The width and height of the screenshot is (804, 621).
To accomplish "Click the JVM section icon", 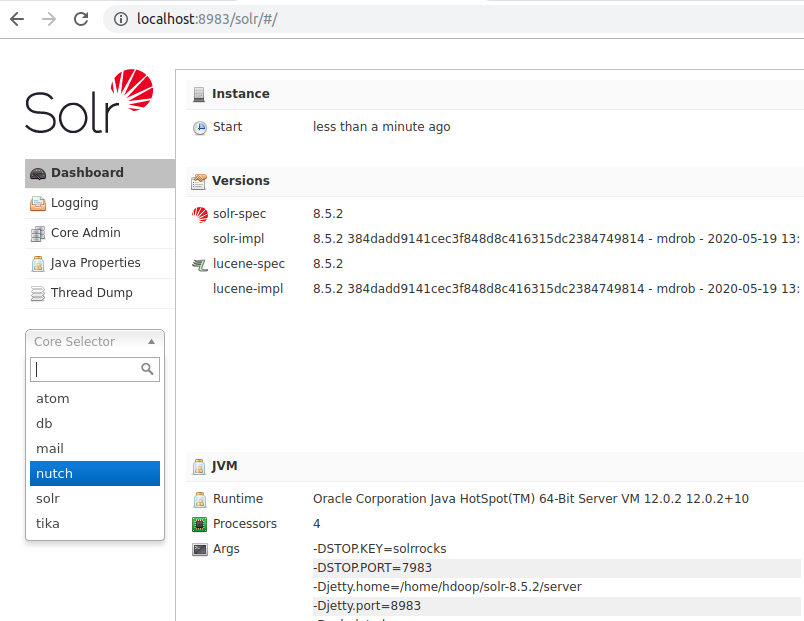I will (199, 466).
